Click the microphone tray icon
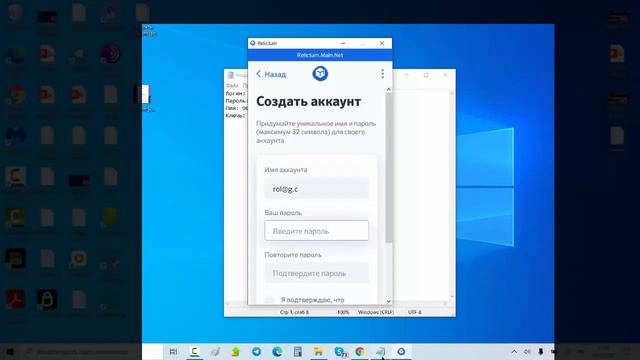This screenshot has height=360, width=640. pyautogui.click(x=540, y=351)
